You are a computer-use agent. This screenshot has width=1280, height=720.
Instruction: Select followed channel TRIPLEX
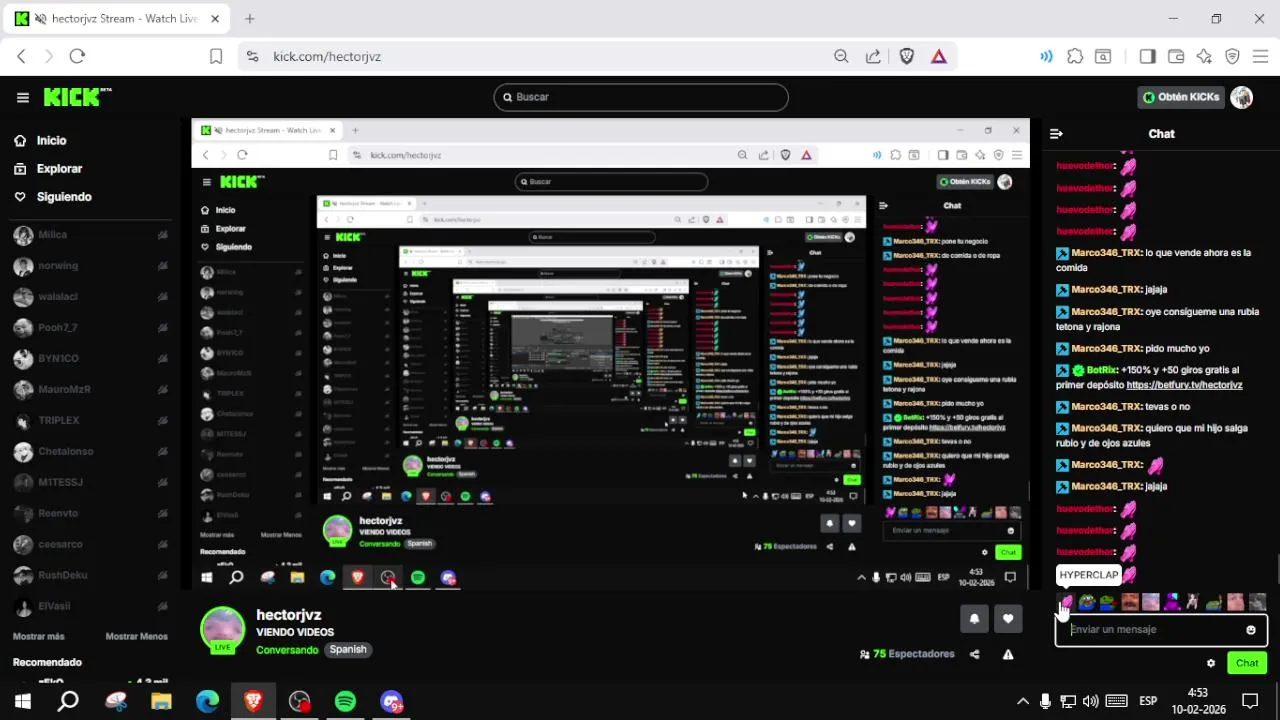pyautogui.click(x=90, y=421)
